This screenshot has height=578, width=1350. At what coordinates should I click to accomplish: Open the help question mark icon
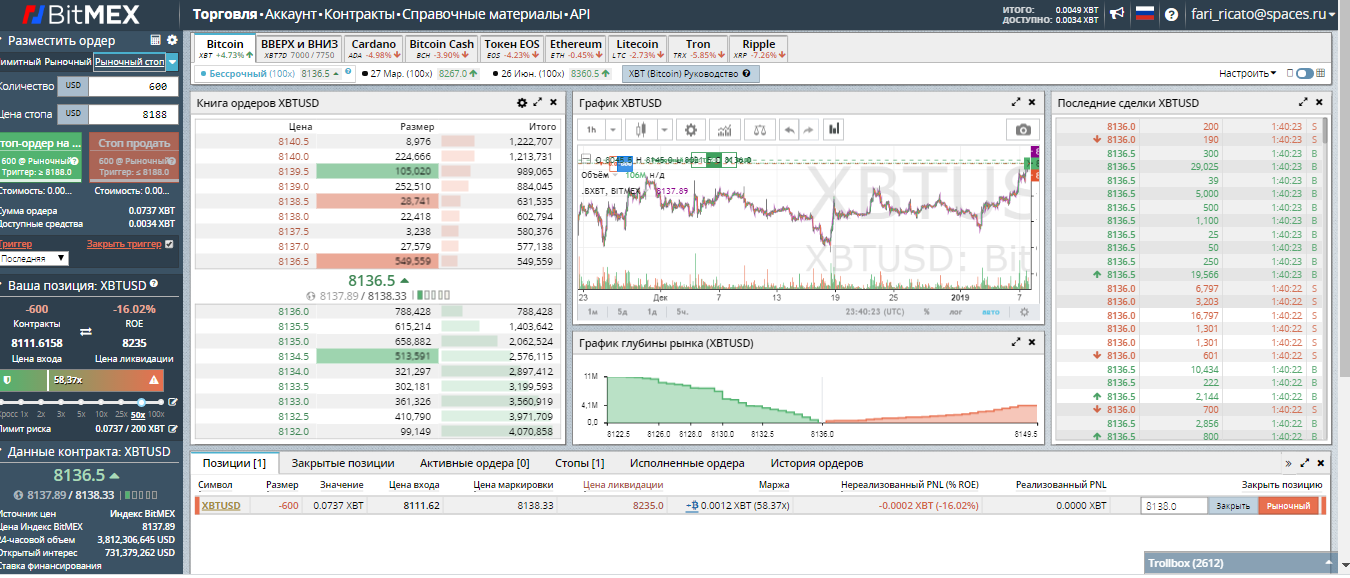tap(1172, 14)
